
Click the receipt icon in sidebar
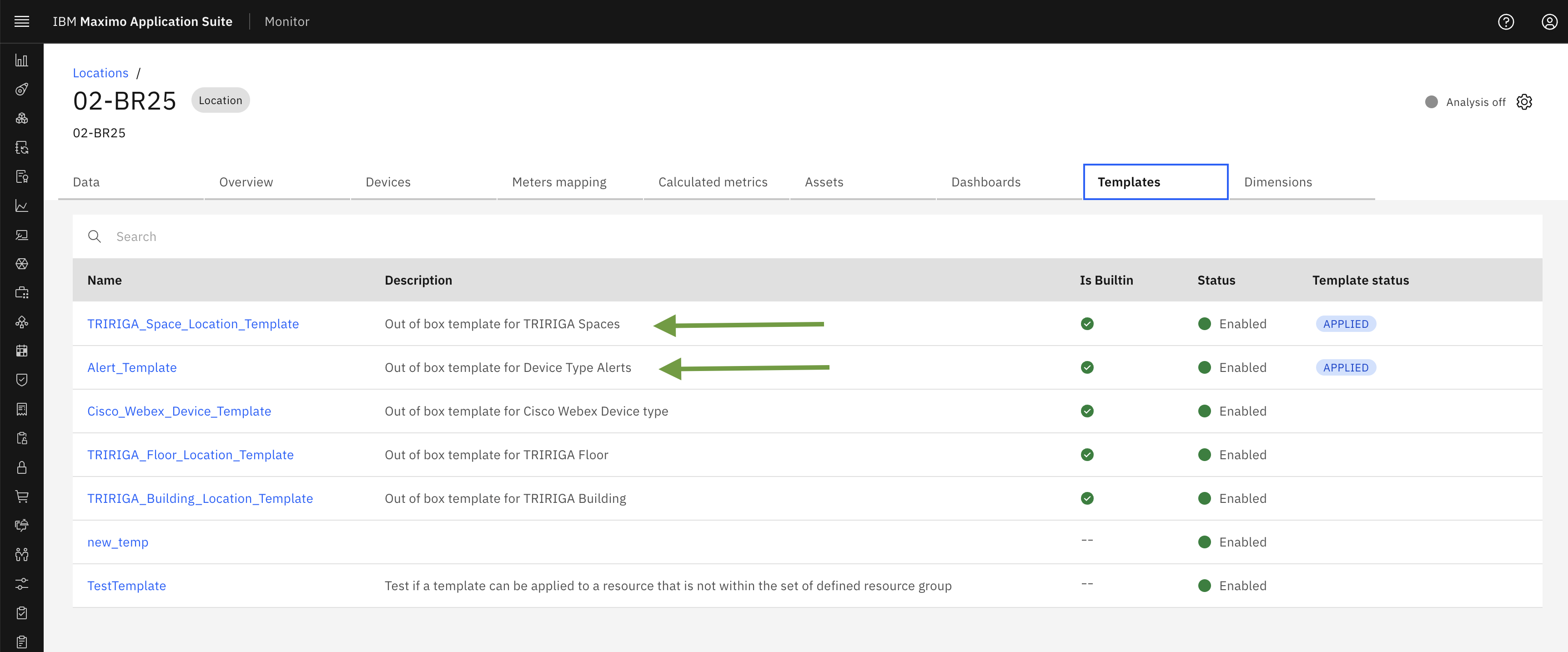[x=22, y=409]
